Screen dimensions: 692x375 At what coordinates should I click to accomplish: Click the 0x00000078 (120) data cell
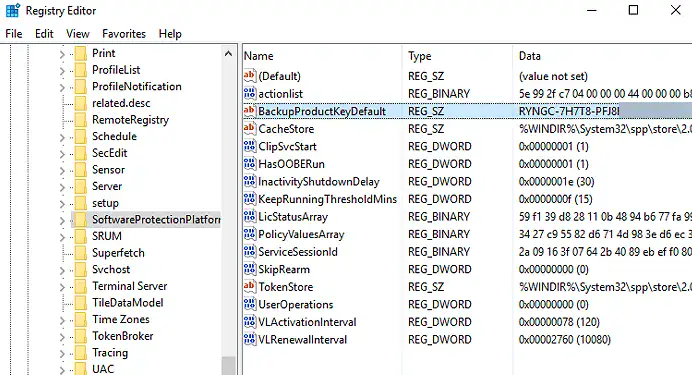[x=559, y=322]
